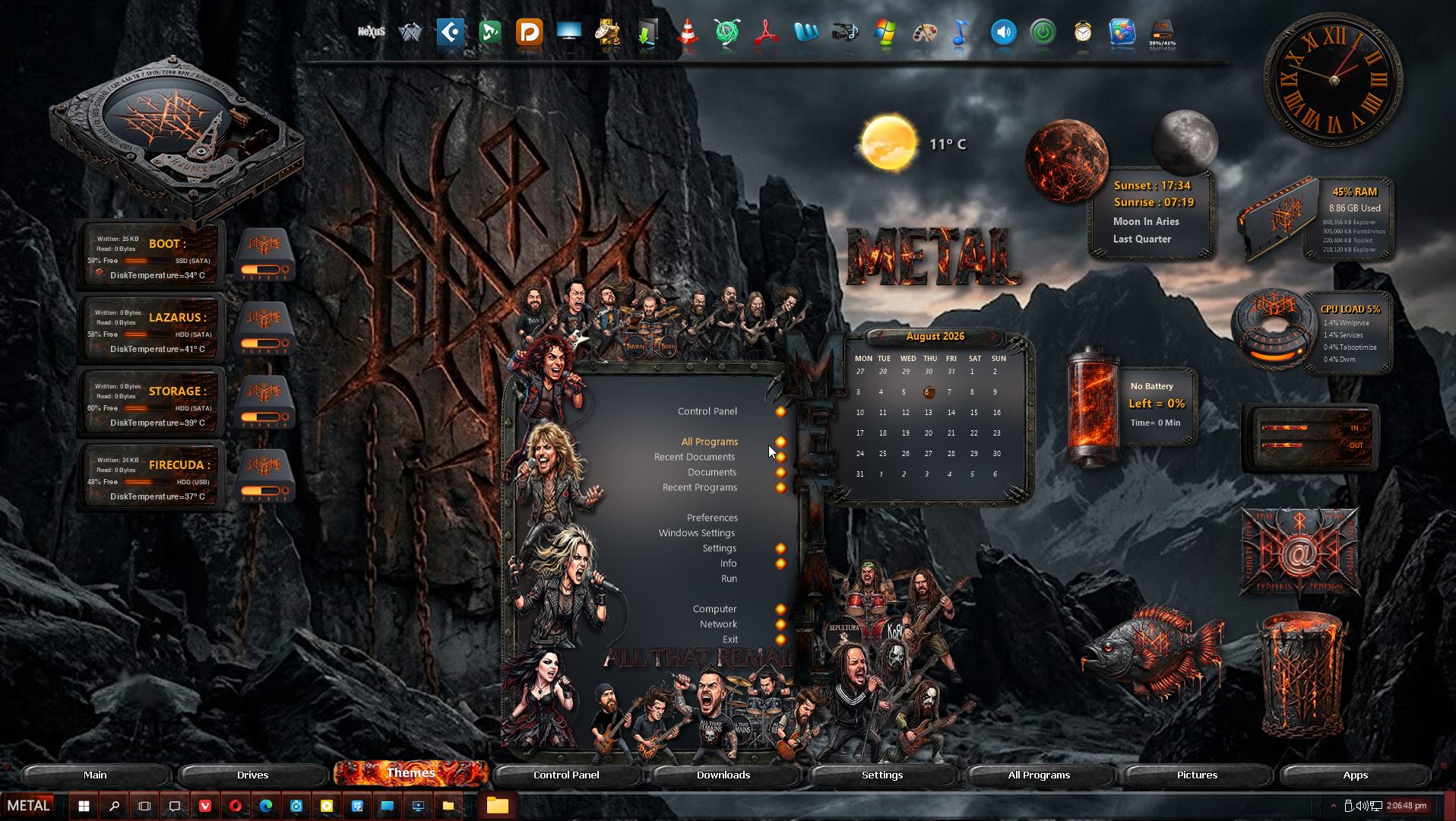Open the film reel dock icon
The height and width of the screenshot is (821, 1456).
pyautogui.click(x=609, y=33)
